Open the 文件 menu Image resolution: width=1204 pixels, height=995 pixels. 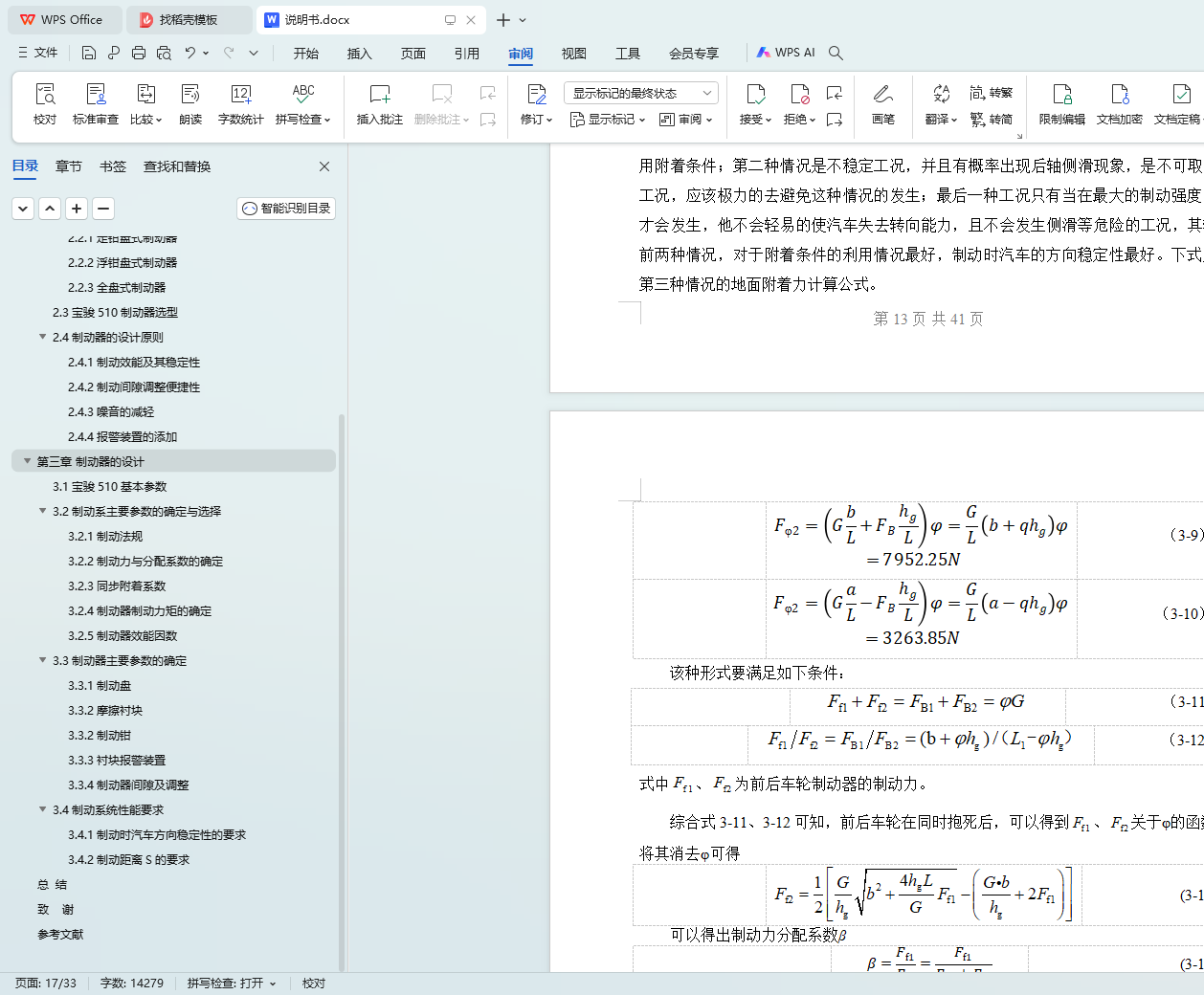(x=38, y=53)
